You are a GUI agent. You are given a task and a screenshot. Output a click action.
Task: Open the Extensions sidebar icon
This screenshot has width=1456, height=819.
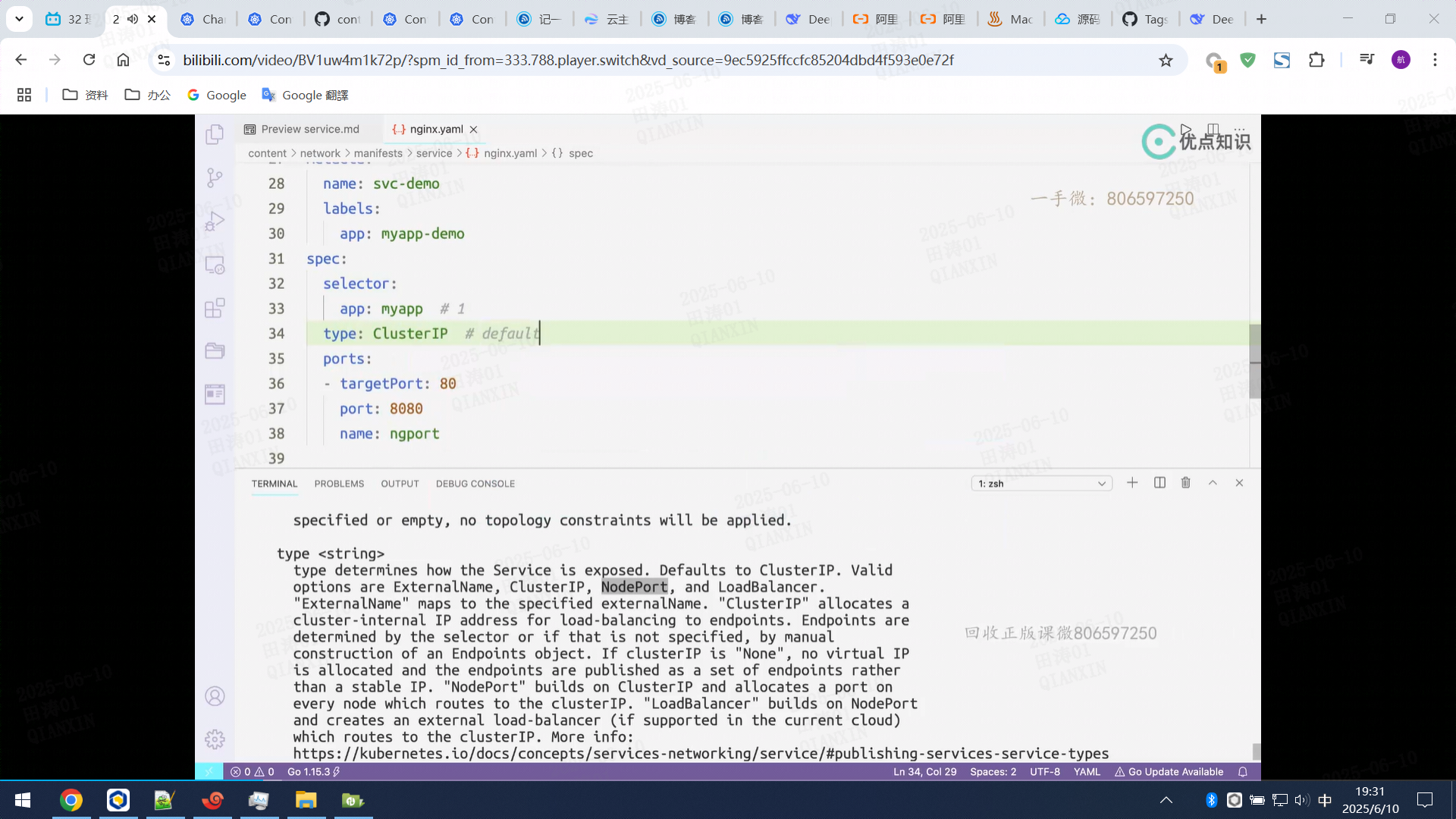pos(215,308)
